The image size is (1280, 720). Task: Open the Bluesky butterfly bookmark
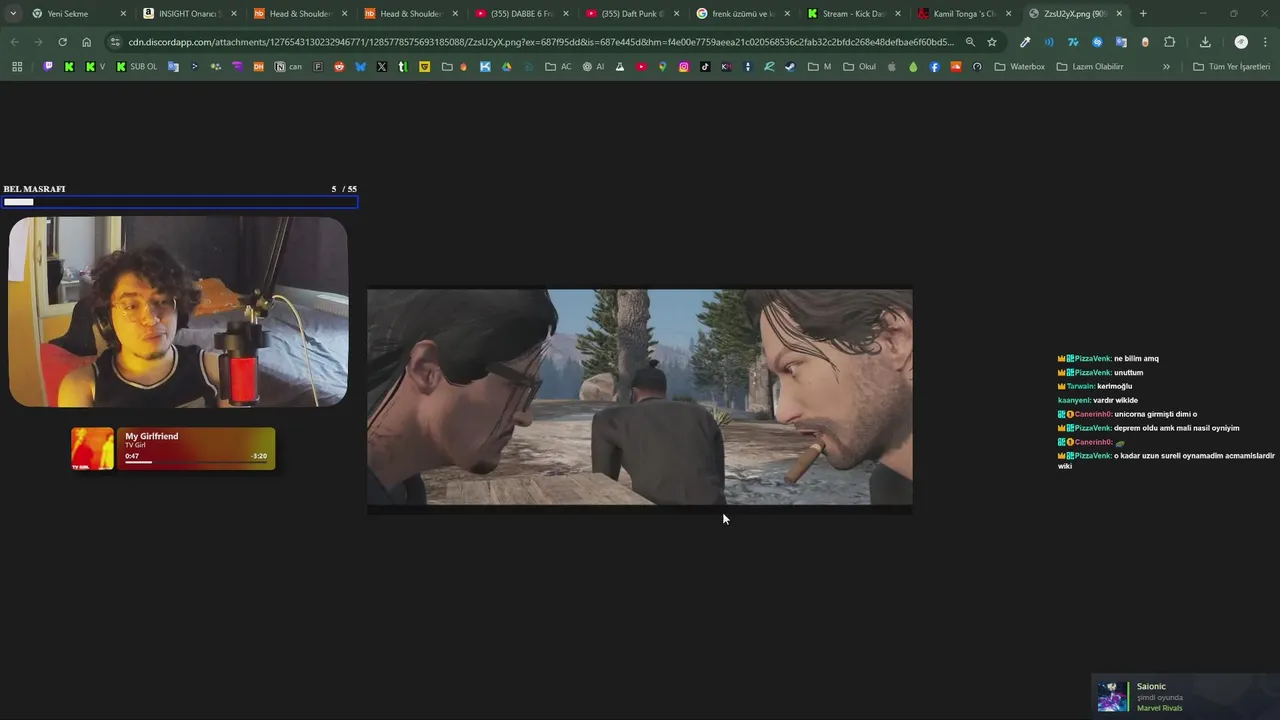pyautogui.click(x=360, y=67)
